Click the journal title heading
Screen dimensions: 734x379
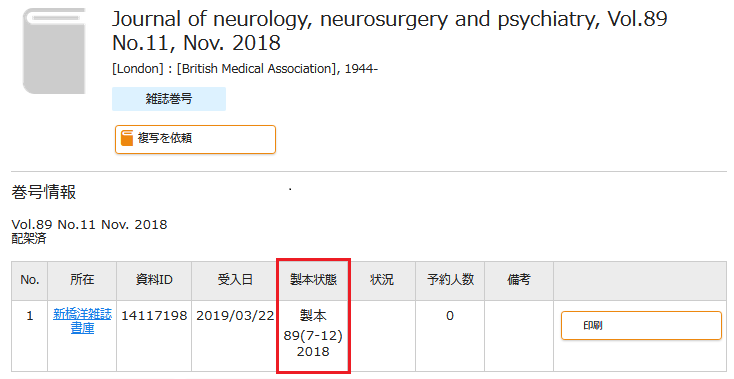pos(389,31)
